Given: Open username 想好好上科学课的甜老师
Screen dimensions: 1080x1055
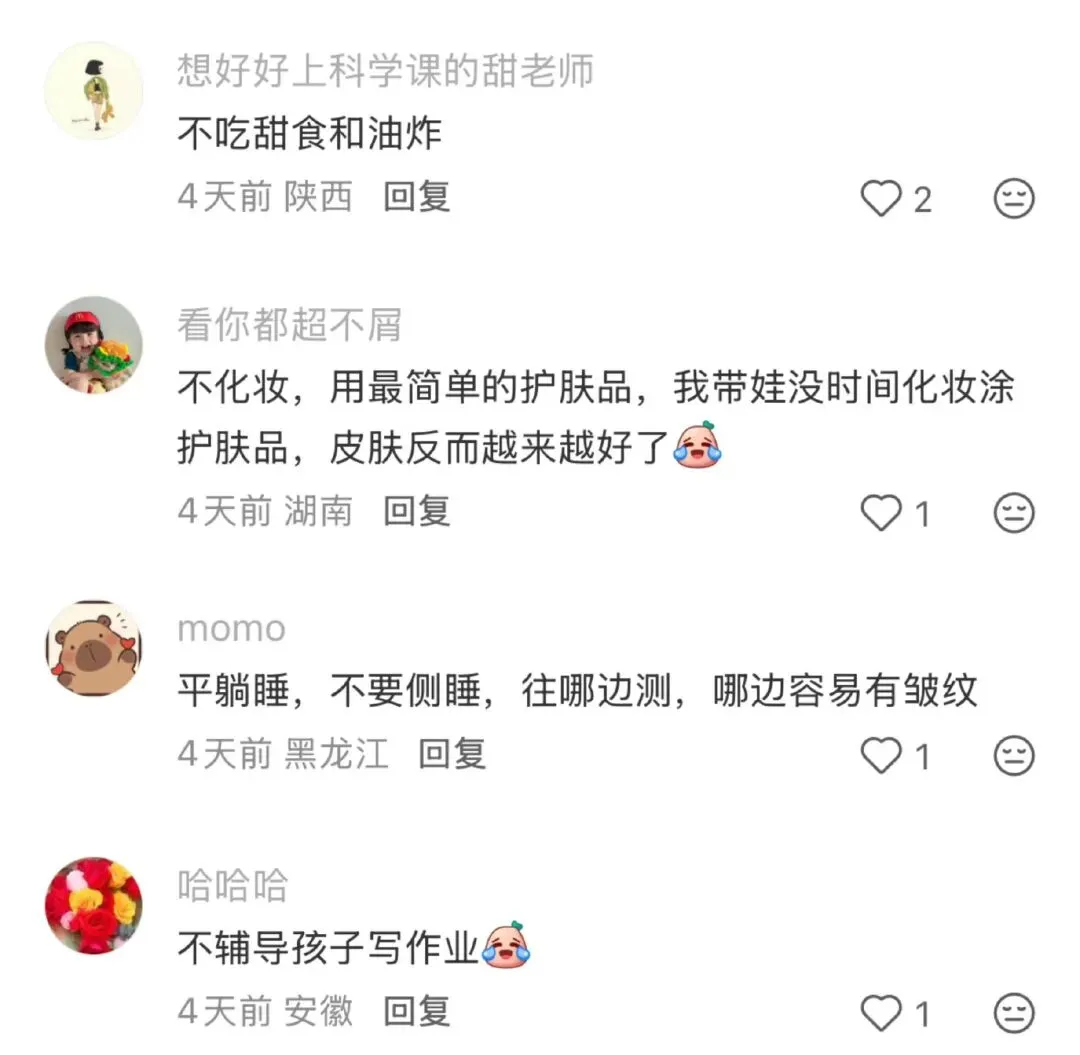Looking at the screenshot, I should pos(385,70).
